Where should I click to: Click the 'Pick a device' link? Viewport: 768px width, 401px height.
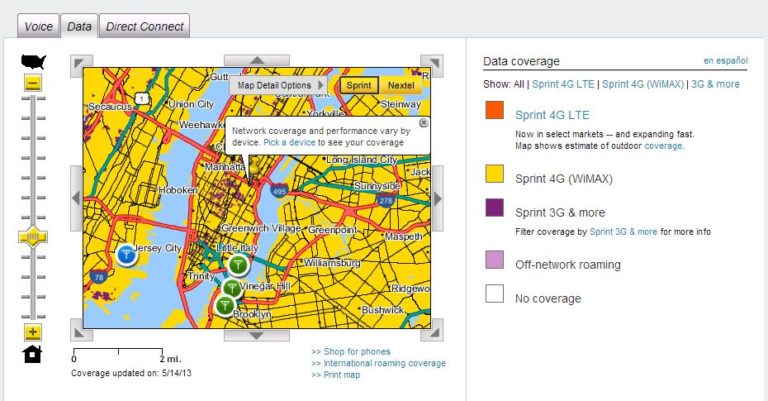[289, 143]
